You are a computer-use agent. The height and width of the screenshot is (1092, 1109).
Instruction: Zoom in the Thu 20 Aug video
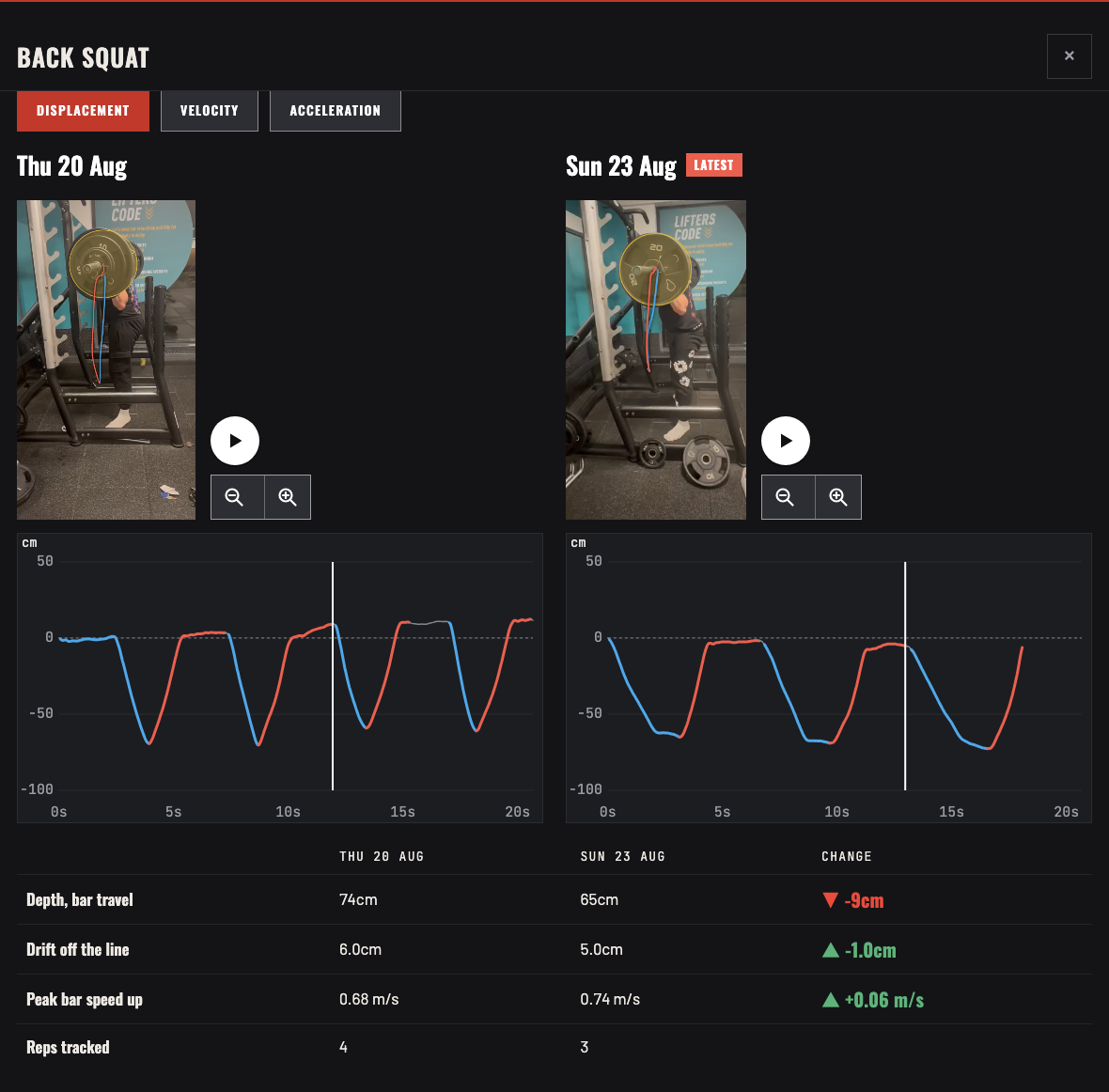[x=288, y=497]
